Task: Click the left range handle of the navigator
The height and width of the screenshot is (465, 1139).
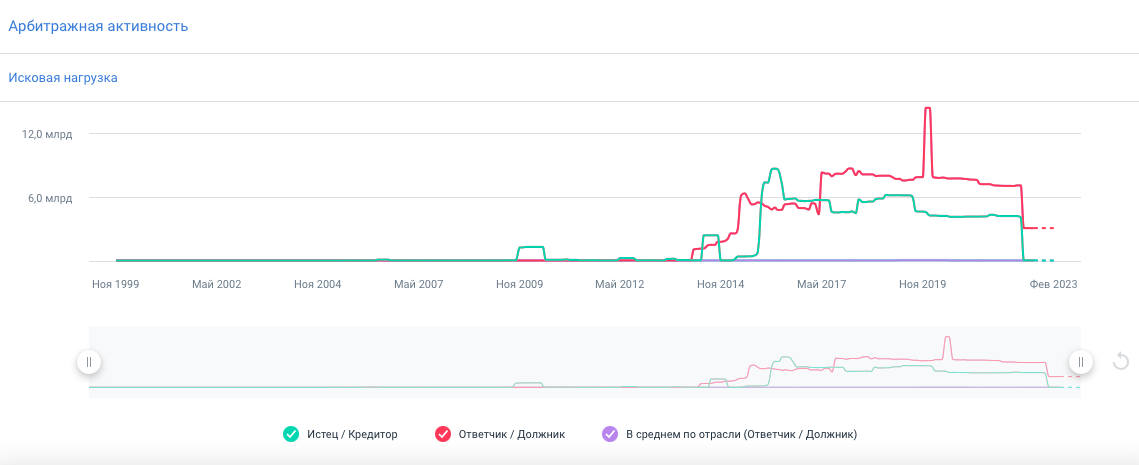Action: pos(89,362)
